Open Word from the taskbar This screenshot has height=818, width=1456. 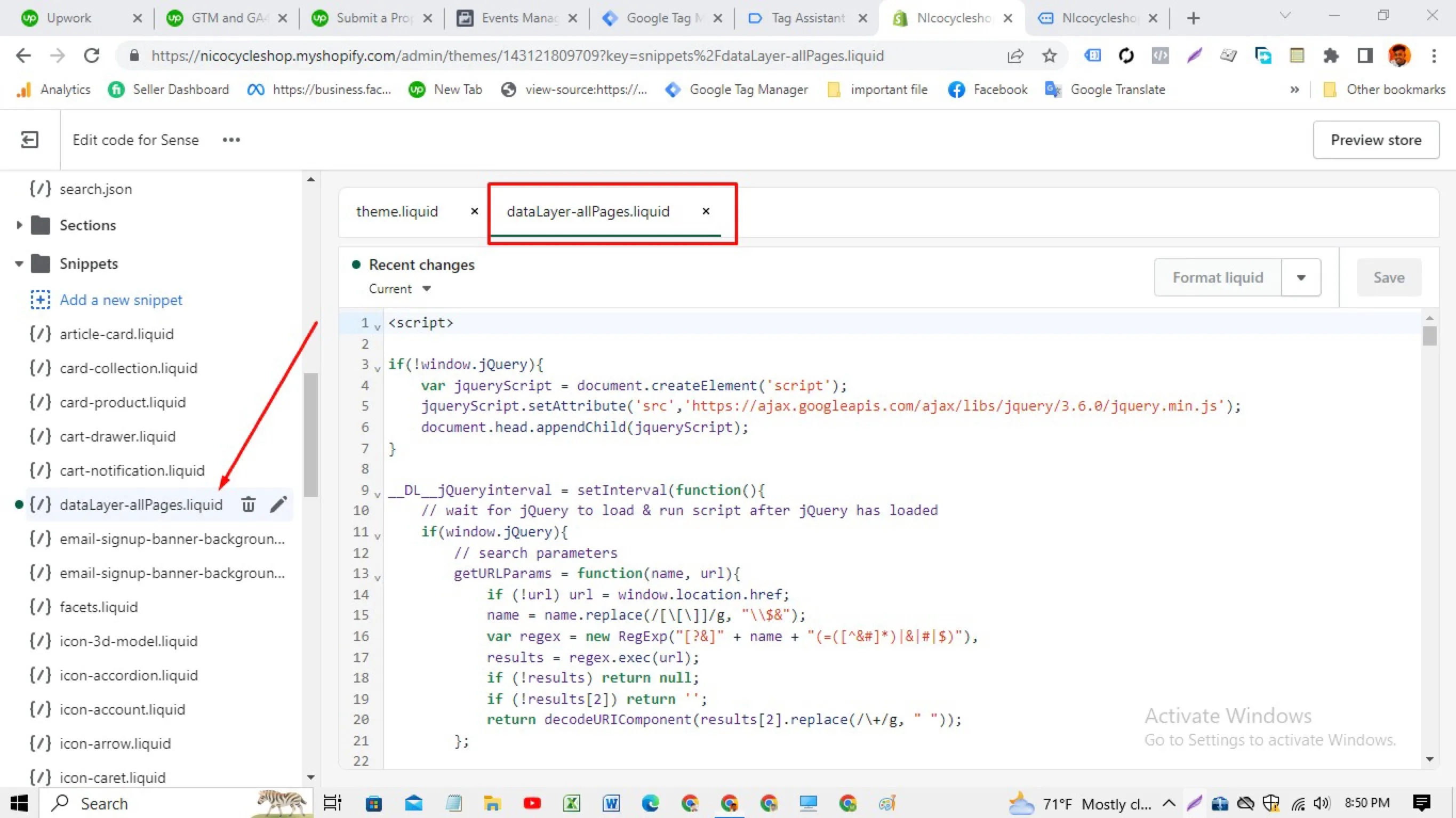coord(611,803)
